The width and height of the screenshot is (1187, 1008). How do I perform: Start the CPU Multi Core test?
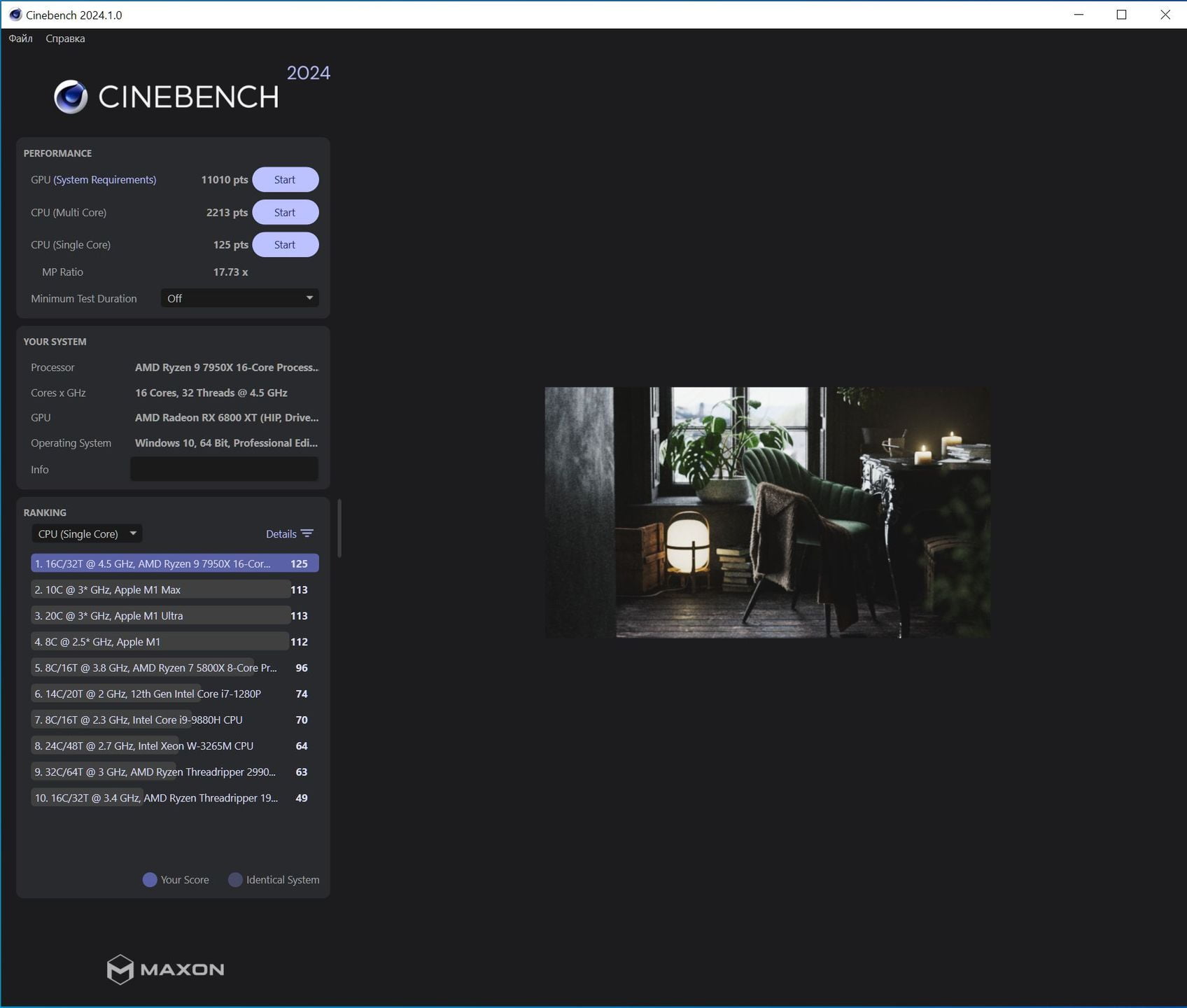285,213
